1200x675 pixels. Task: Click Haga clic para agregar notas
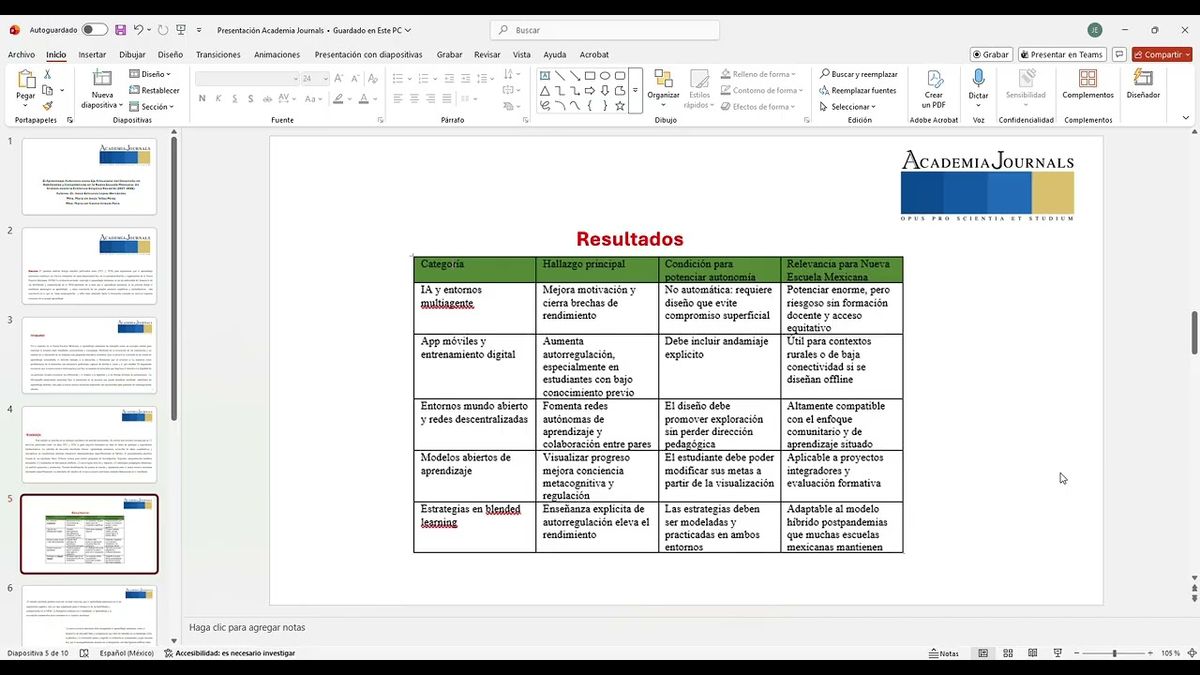(x=247, y=627)
